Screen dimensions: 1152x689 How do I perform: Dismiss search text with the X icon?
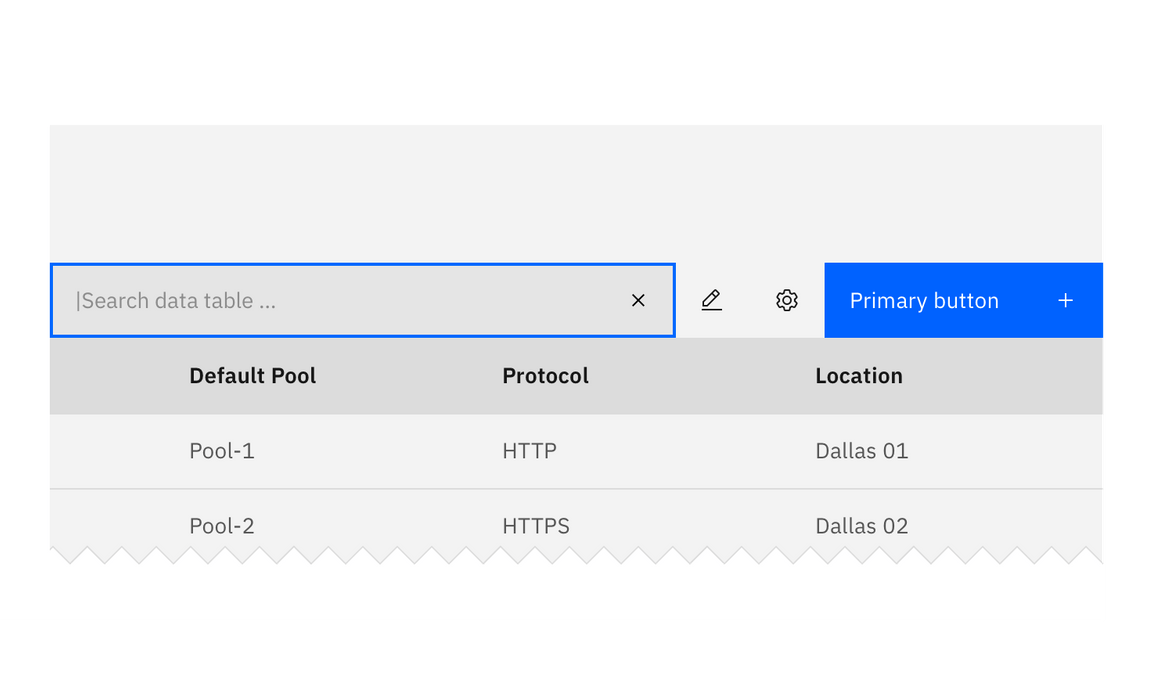pyautogui.click(x=638, y=300)
